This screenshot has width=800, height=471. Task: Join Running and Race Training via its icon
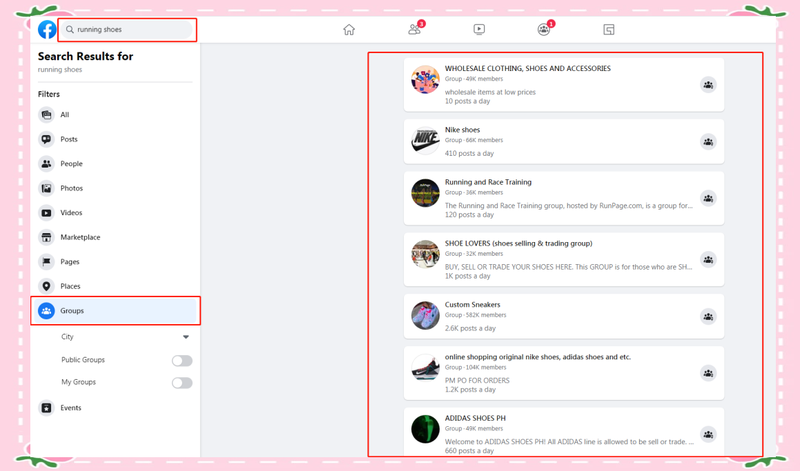708,199
